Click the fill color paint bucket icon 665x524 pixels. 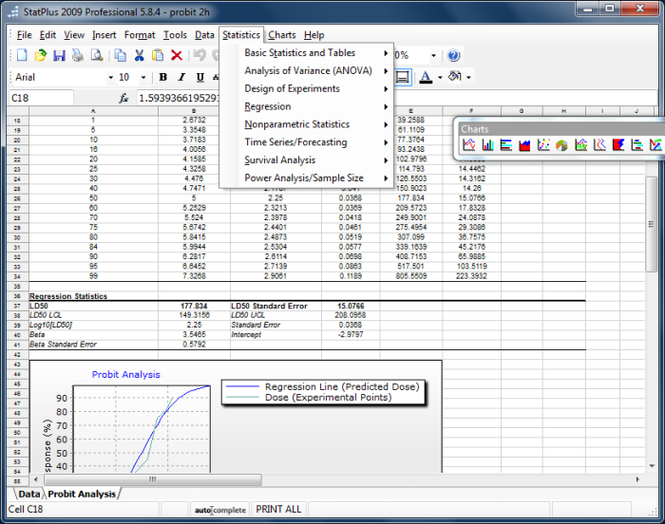(455, 76)
